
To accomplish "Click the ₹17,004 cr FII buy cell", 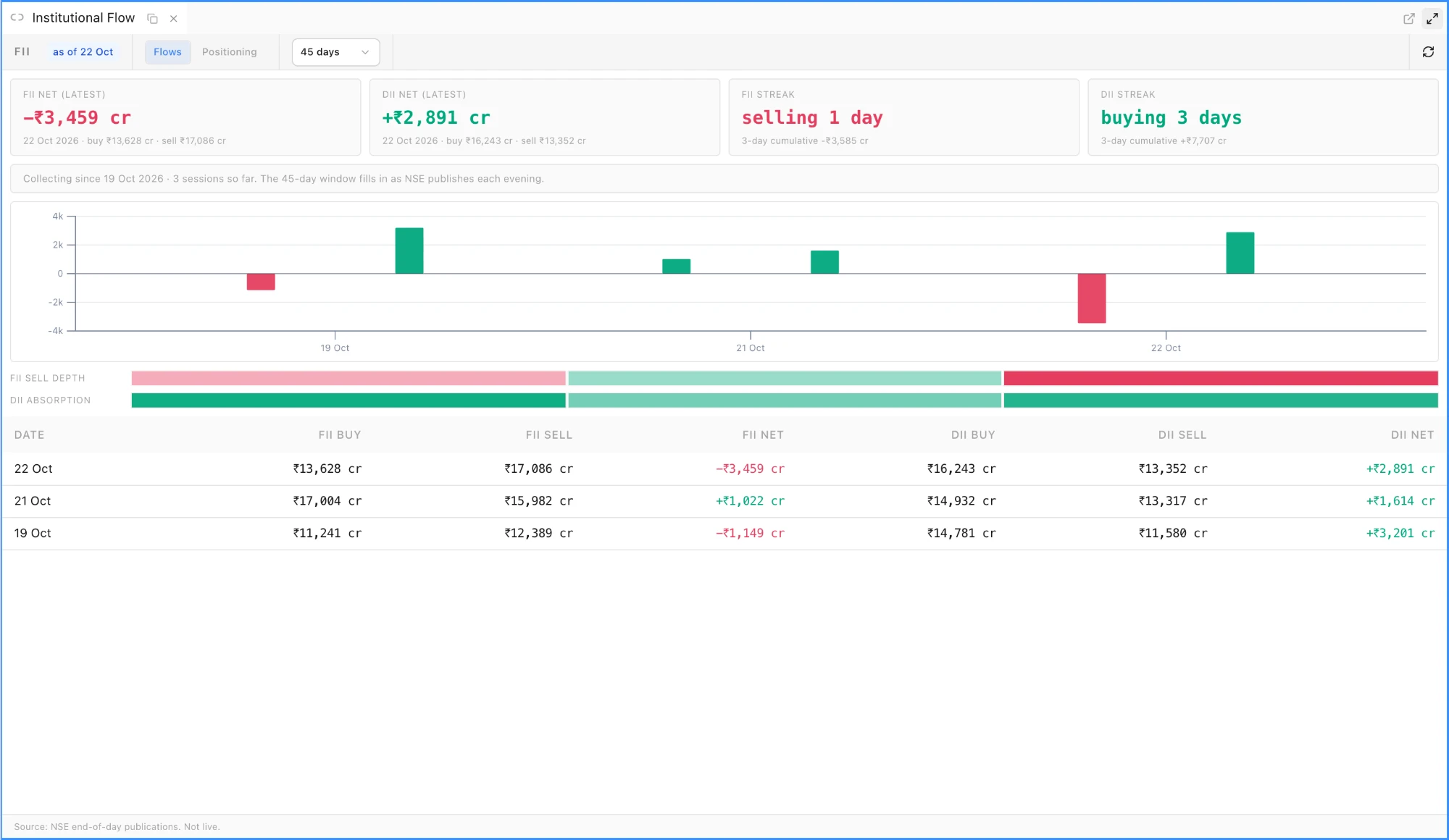I will 327,501.
